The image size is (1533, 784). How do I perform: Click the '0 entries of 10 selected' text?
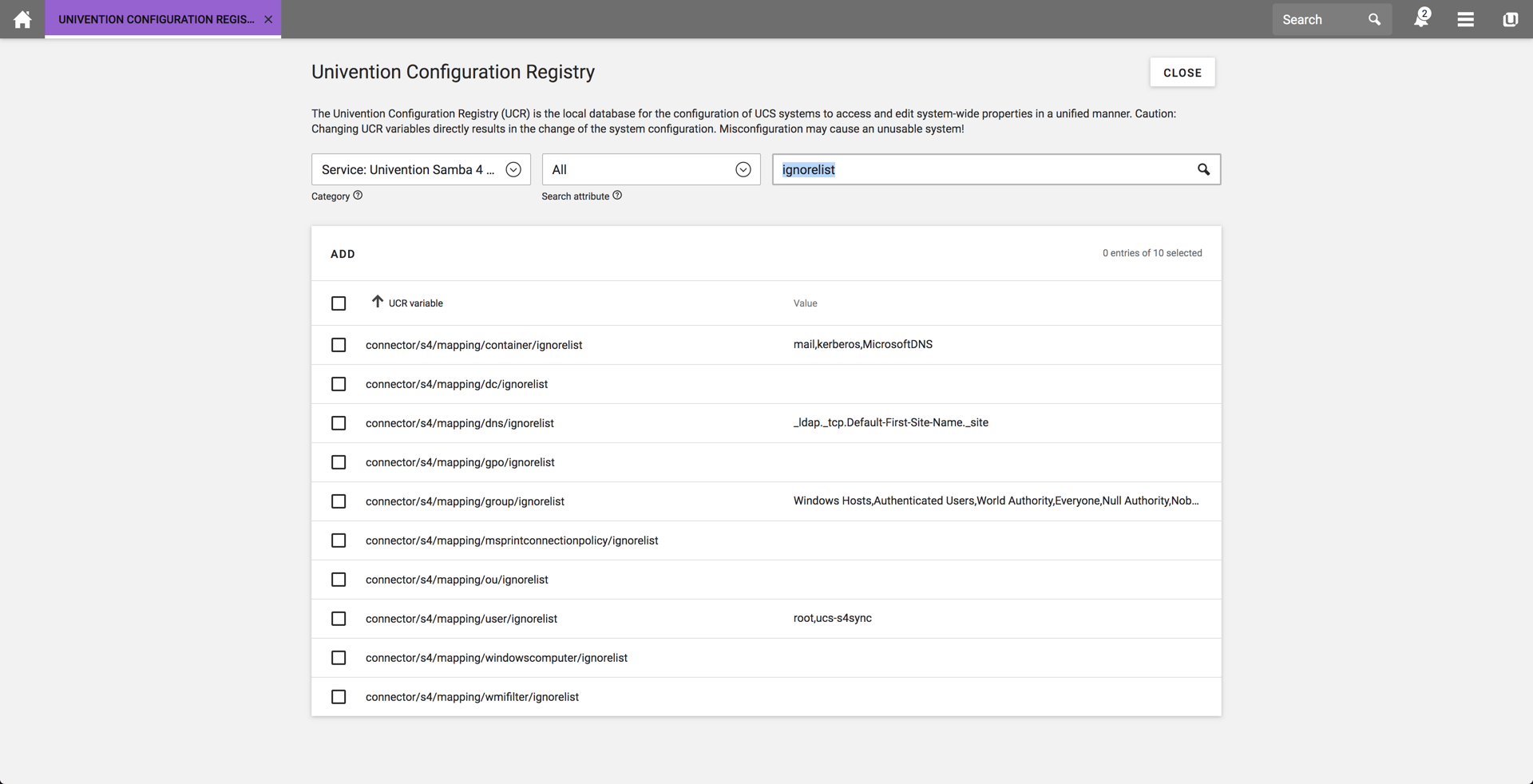1152,253
